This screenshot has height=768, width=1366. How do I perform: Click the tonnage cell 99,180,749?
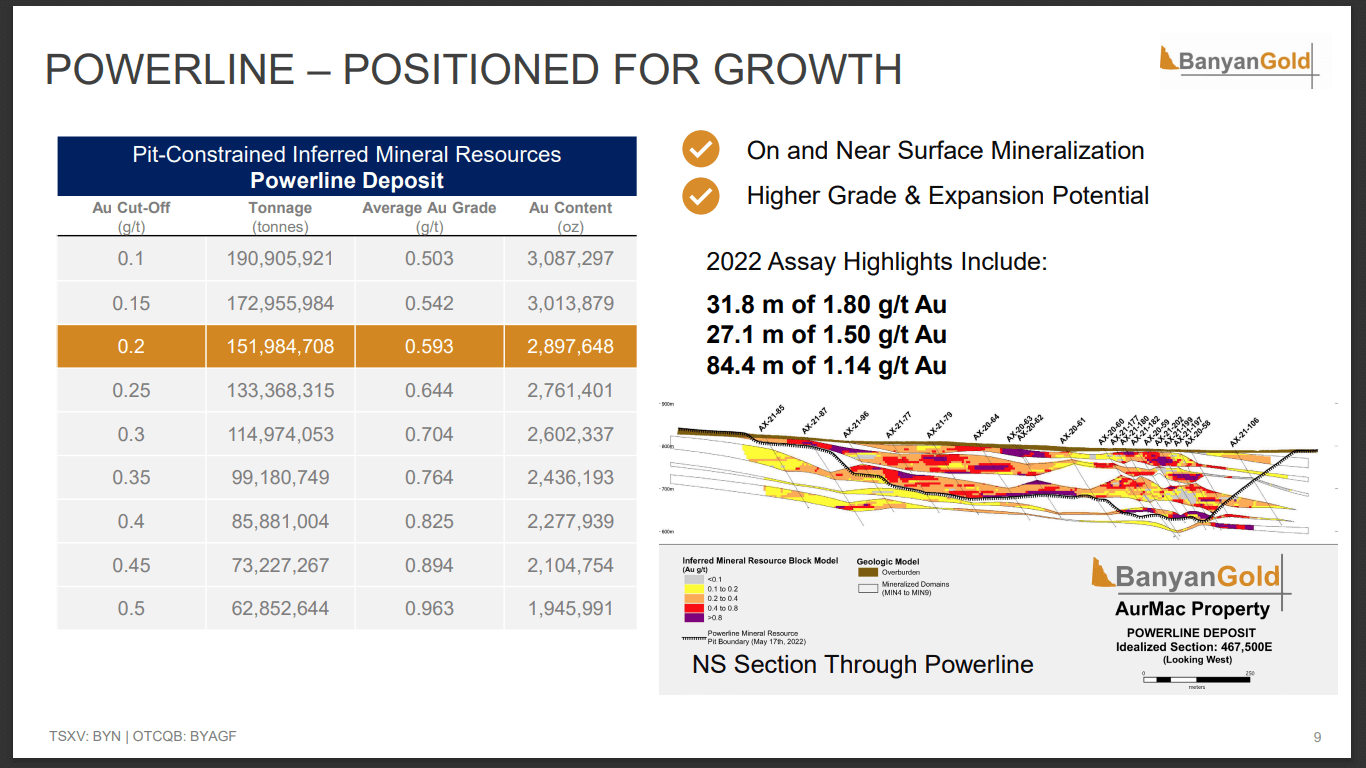tap(280, 477)
